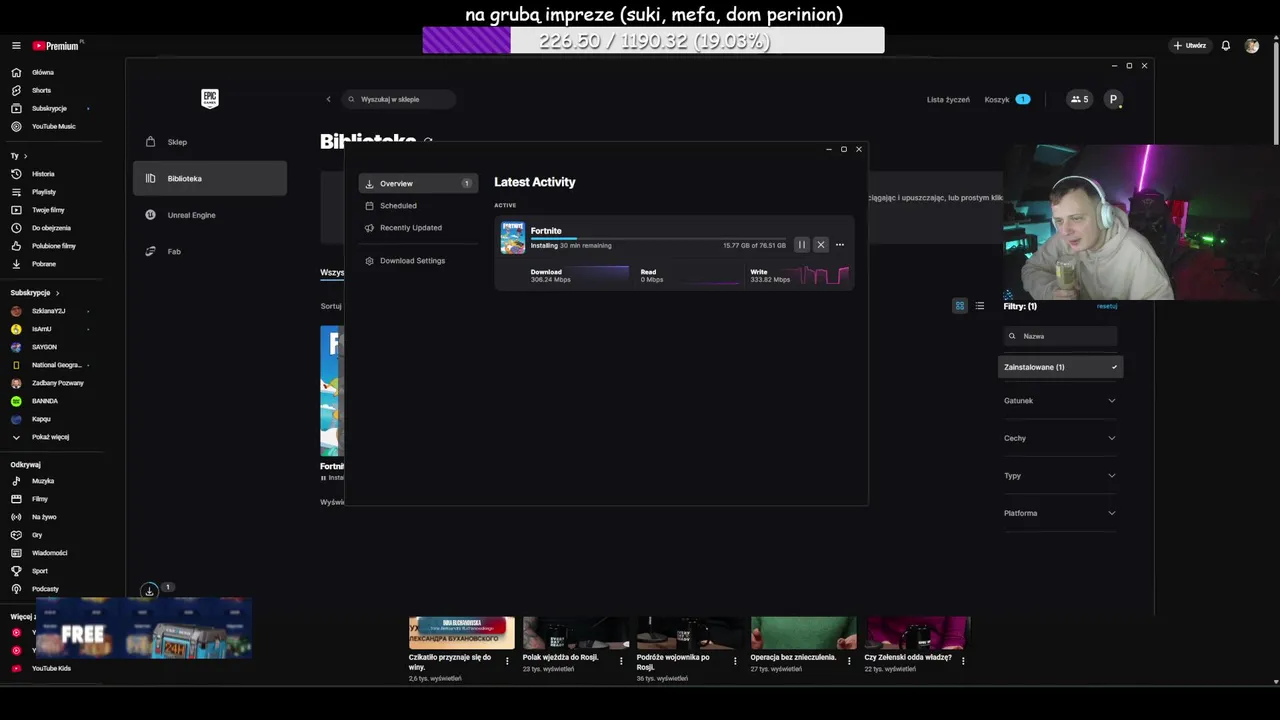Switch the library to list view
The width and height of the screenshot is (1280, 720).
pos(980,306)
